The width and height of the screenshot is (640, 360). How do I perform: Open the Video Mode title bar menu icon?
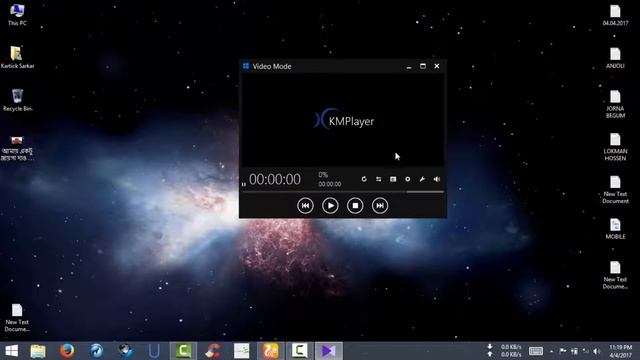click(246, 66)
